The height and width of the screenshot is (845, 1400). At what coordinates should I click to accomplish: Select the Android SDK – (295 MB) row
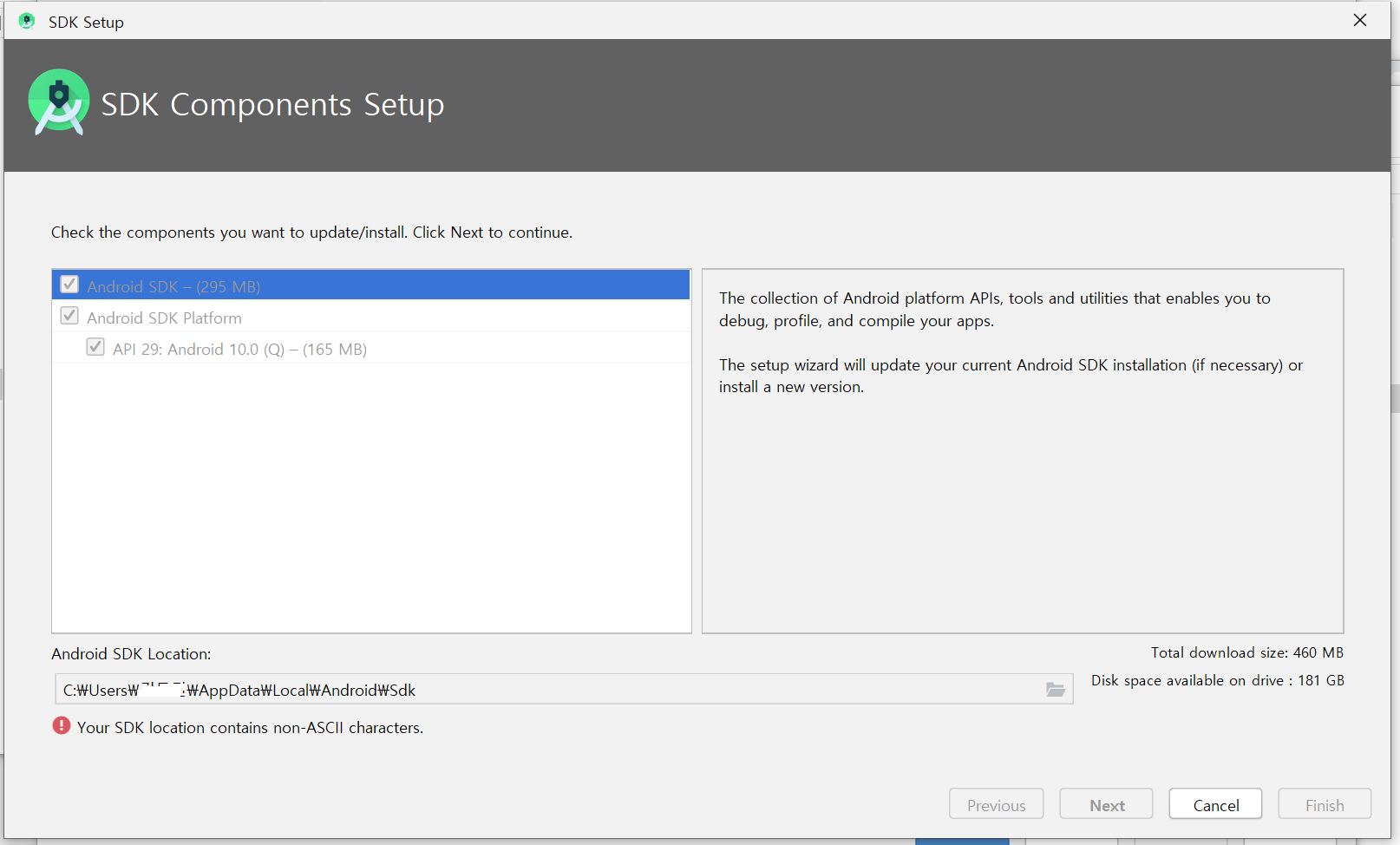(371, 285)
